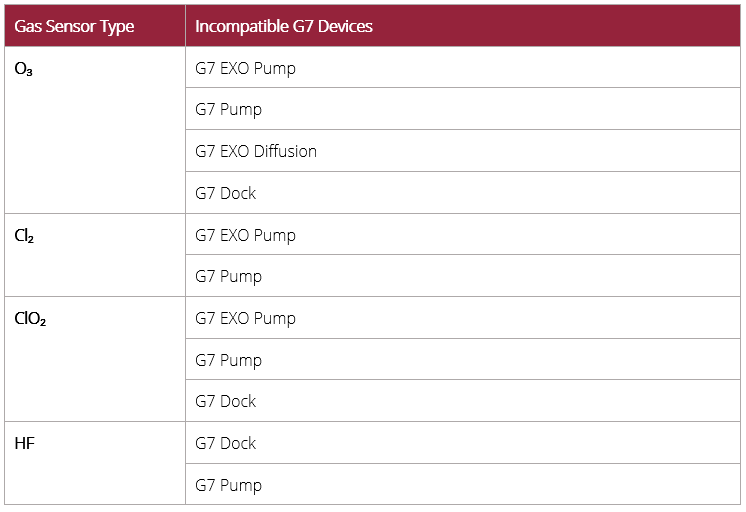The height and width of the screenshot is (512, 746).
Task: Select the O₃ gas sensor cell
Action: (24, 69)
